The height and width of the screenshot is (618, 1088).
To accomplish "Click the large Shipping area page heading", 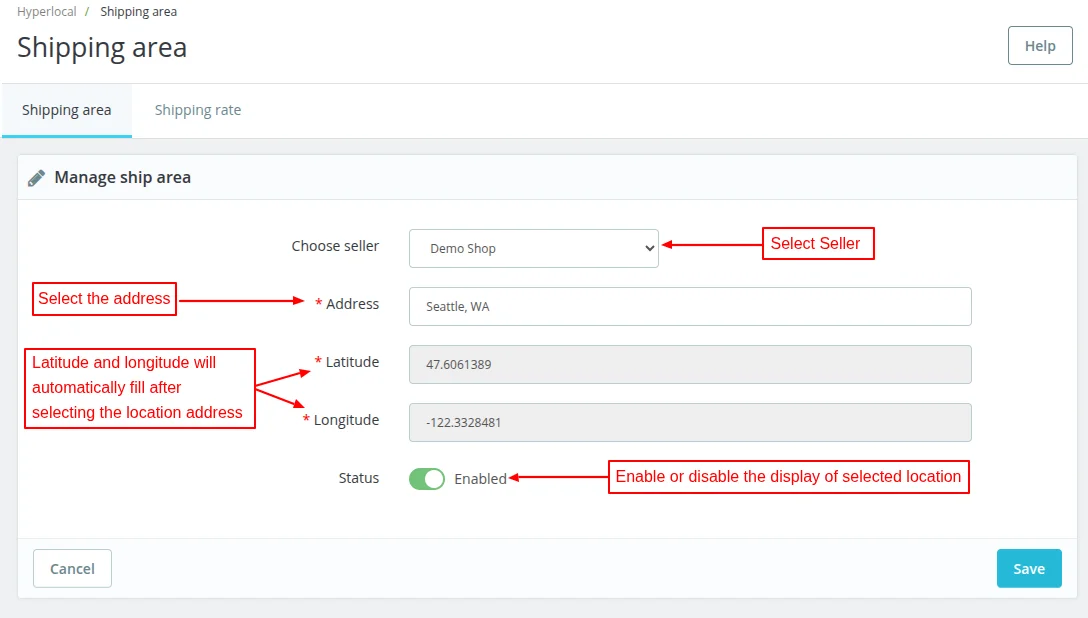I will pos(102,47).
